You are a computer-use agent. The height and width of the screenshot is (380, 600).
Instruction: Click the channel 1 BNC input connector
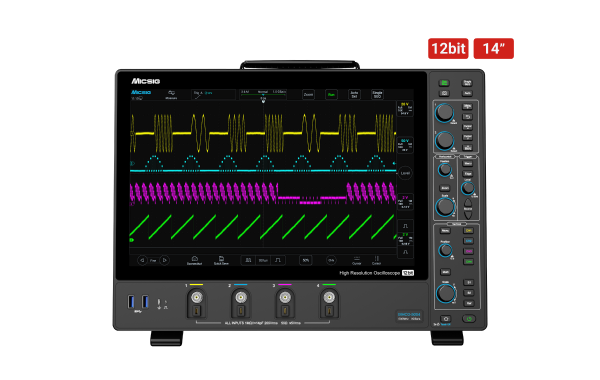point(197,297)
